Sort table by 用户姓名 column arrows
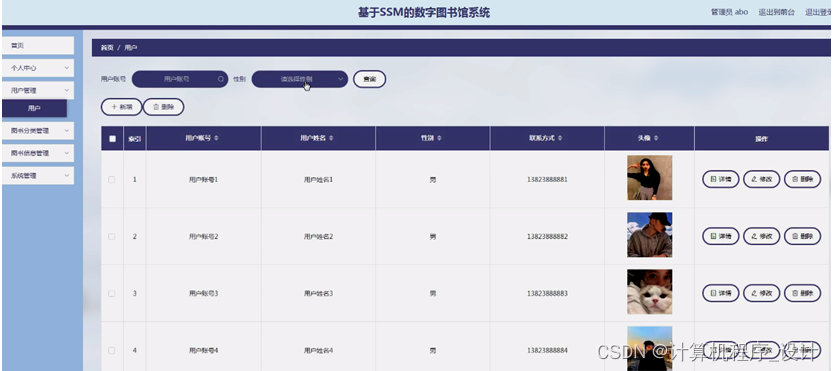 (331, 138)
